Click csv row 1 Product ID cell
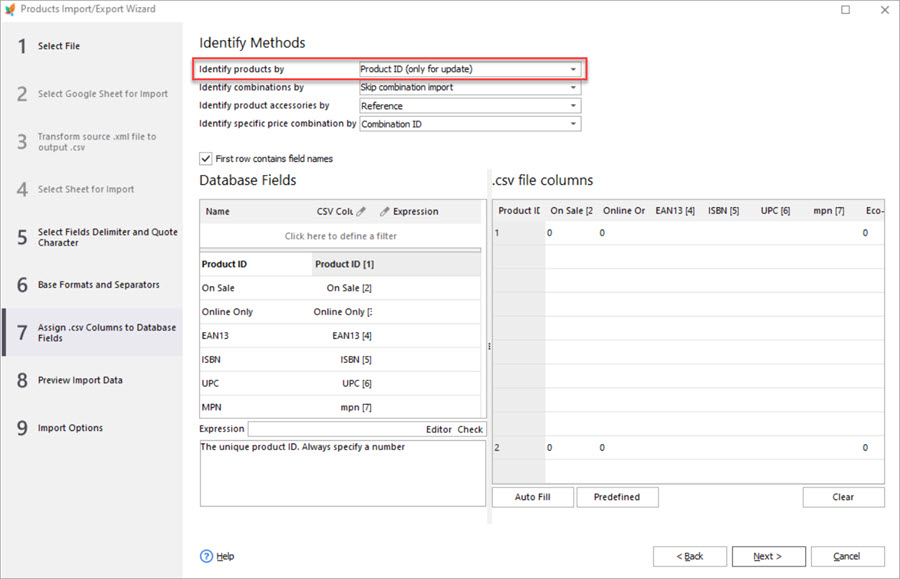 (x=519, y=233)
